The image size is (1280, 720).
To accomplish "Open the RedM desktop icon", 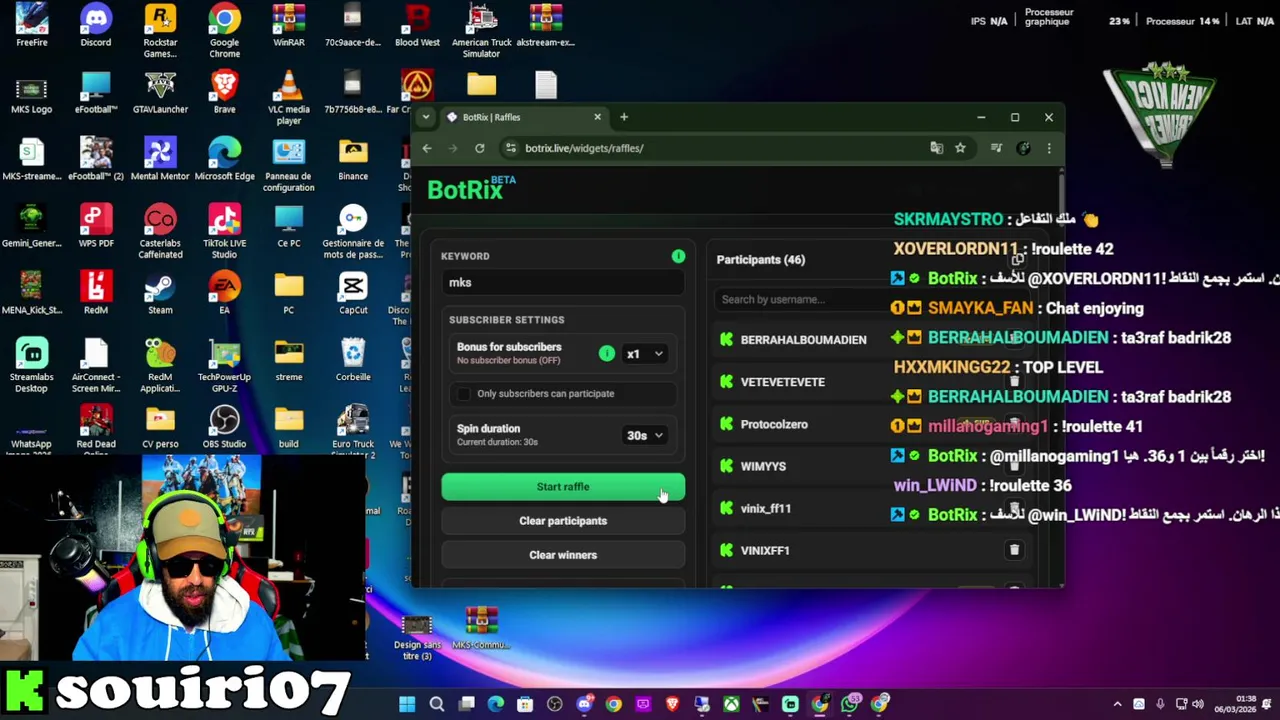I will 96,293.
